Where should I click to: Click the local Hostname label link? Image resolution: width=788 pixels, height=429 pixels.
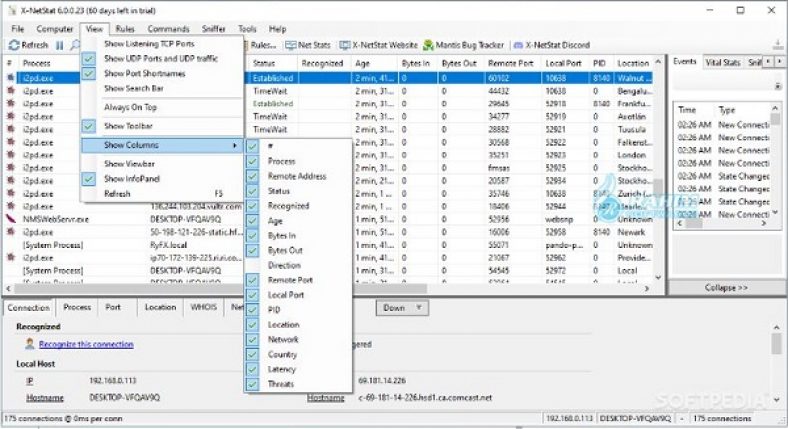[x=45, y=398]
